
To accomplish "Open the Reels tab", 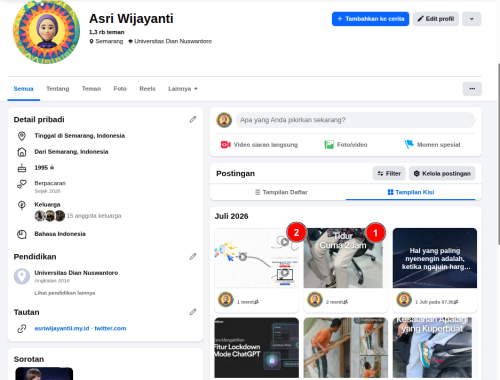I will pyautogui.click(x=147, y=89).
